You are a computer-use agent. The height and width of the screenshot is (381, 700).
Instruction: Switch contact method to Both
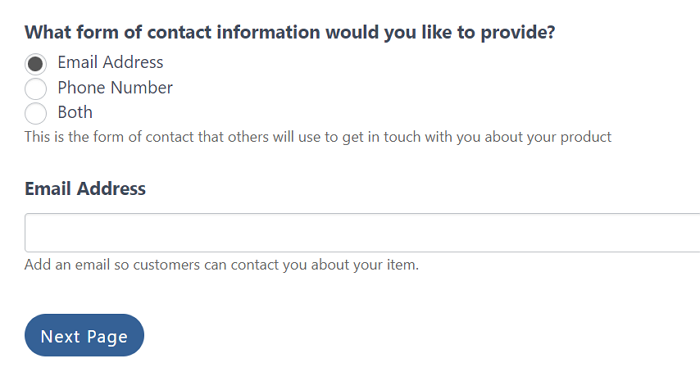pos(35,113)
